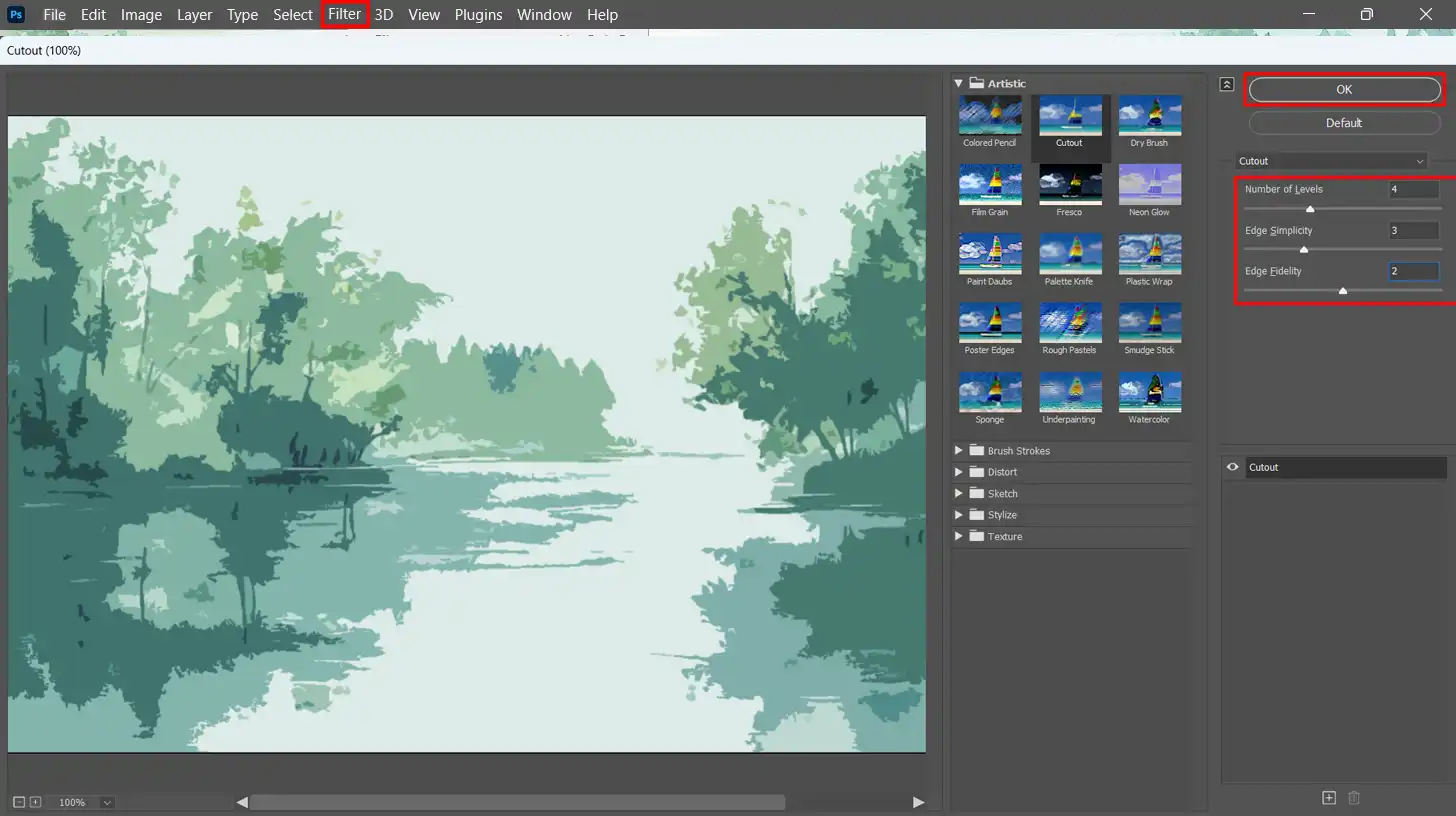This screenshot has height=816, width=1456.
Task: Pick the Plastic Wrap filter thumbnail
Action: 1149,253
